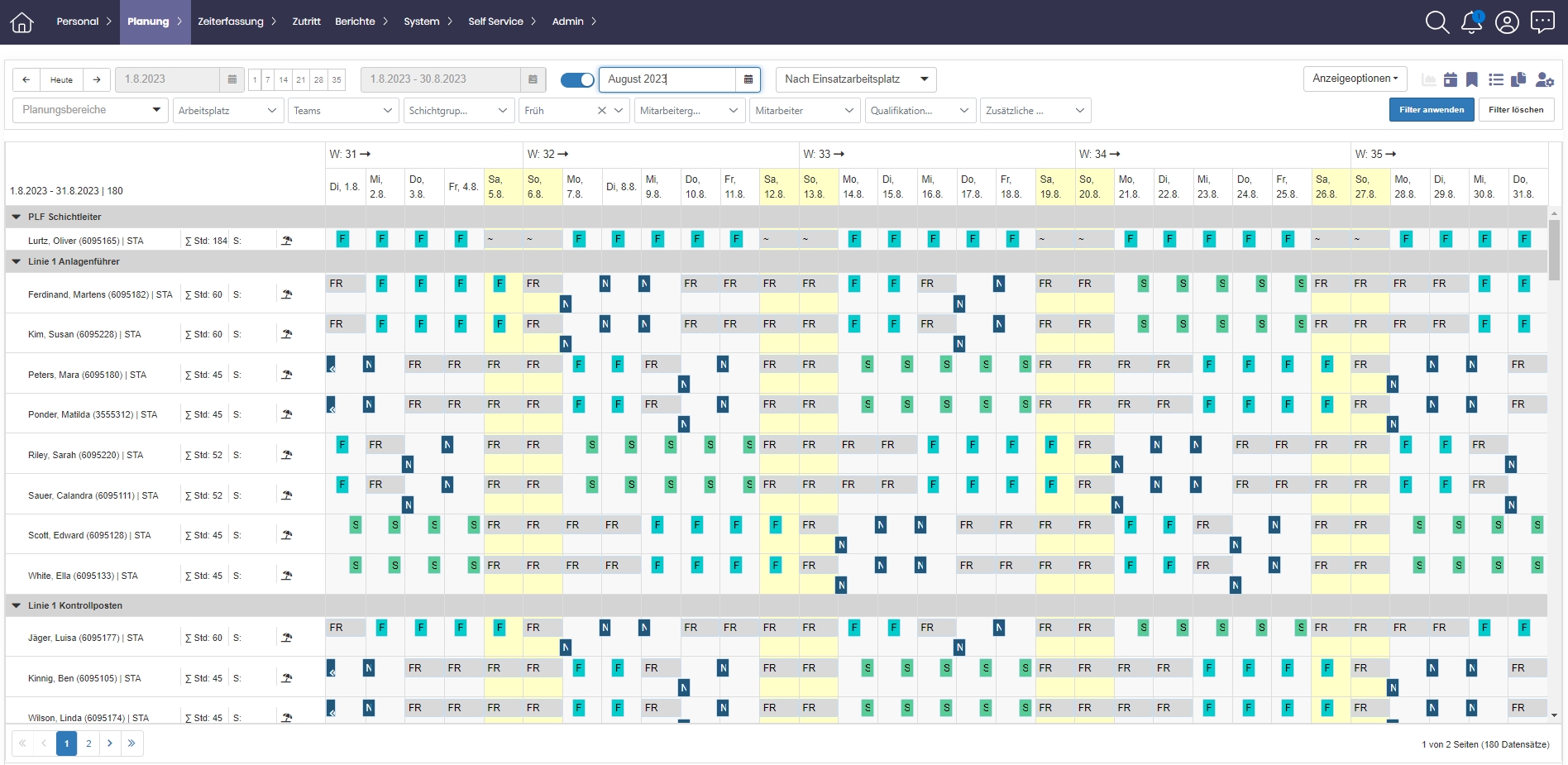Click the home icon in top bar
1568x765 pixels.
coord(22,22)
